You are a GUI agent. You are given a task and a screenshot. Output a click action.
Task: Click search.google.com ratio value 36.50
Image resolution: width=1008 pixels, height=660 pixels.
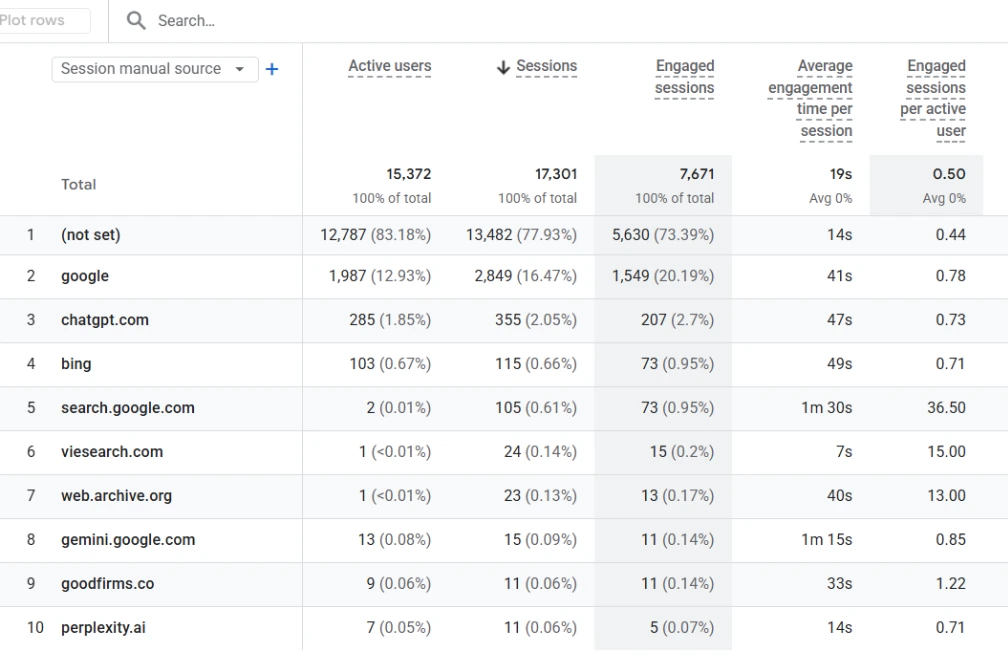coord(946,407)
